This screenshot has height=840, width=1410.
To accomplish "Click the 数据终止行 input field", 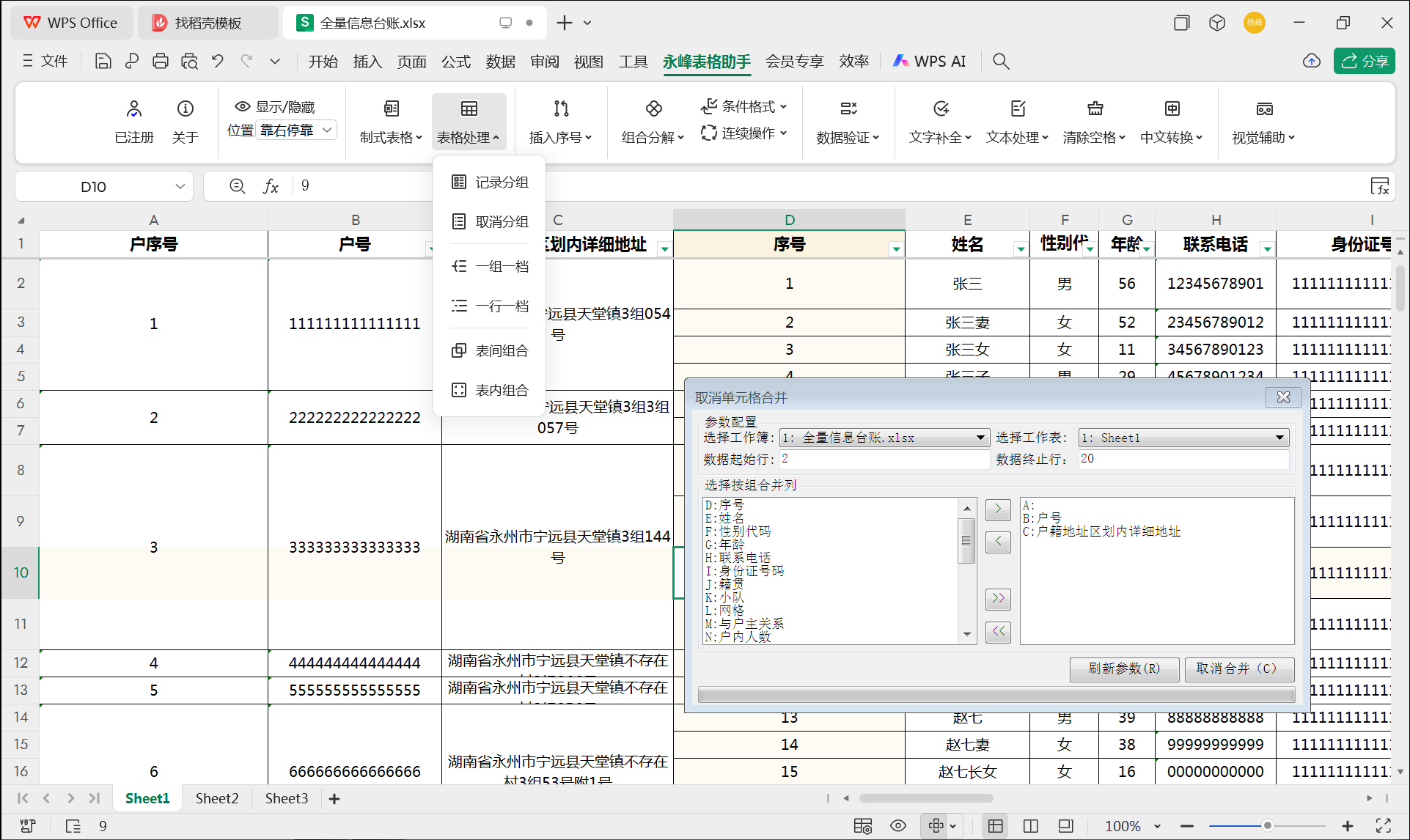I will [1182, 459].
